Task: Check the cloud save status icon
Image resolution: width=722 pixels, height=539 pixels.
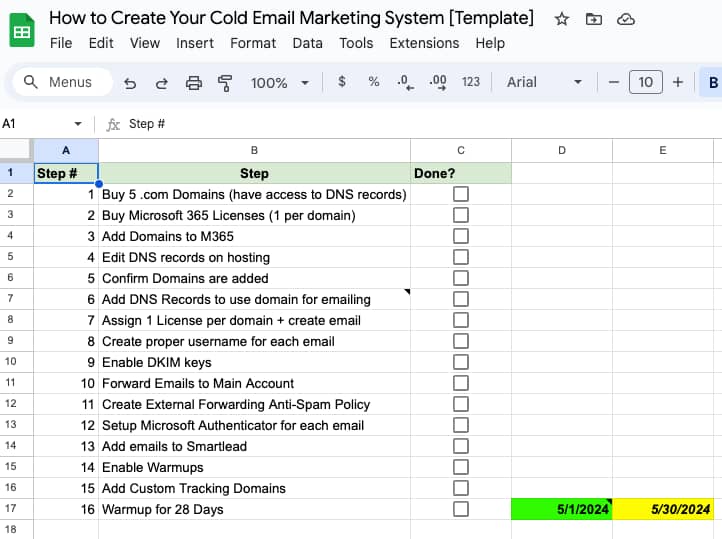Action: (x=626, y=19)
